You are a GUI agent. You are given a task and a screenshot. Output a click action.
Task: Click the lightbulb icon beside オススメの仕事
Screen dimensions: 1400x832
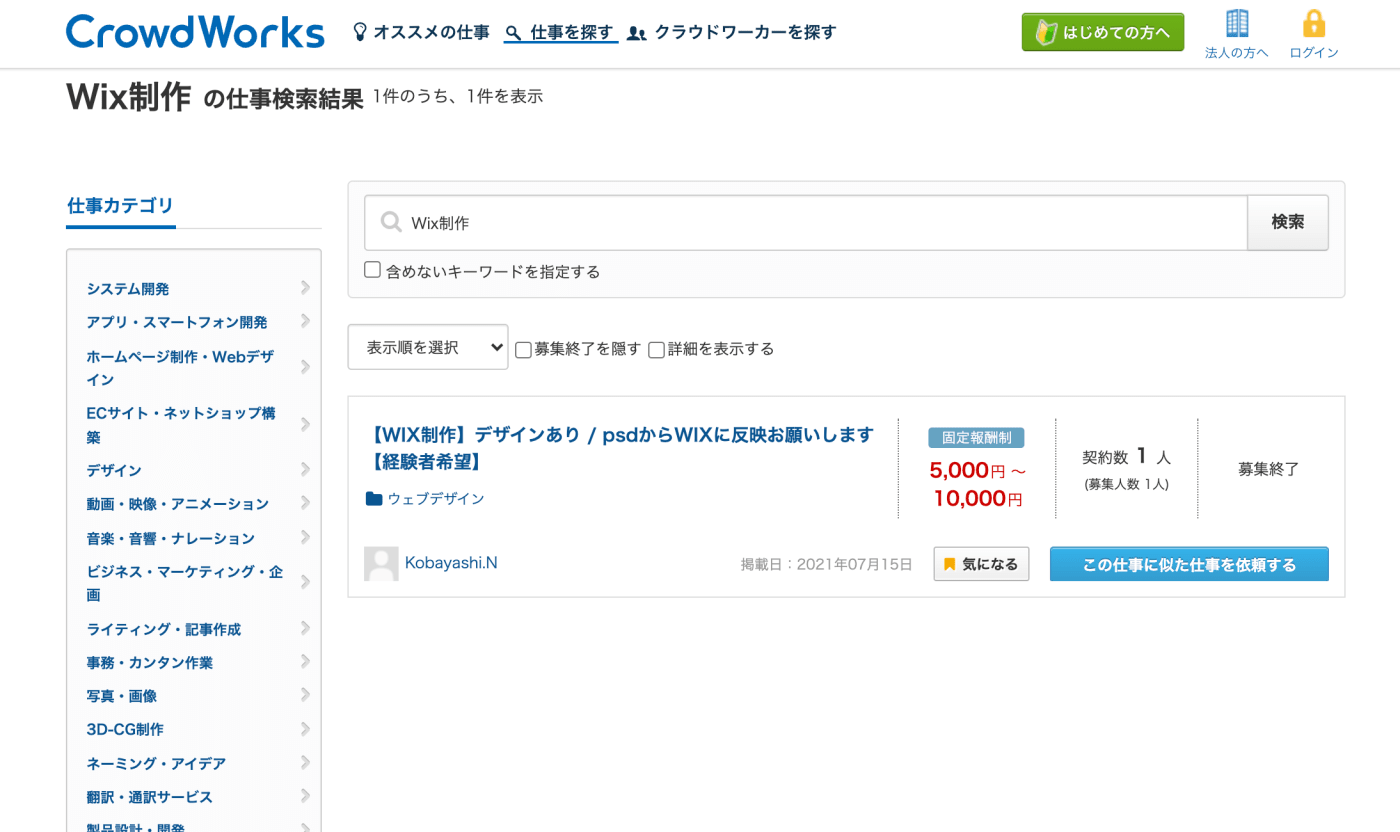[360, 32]
